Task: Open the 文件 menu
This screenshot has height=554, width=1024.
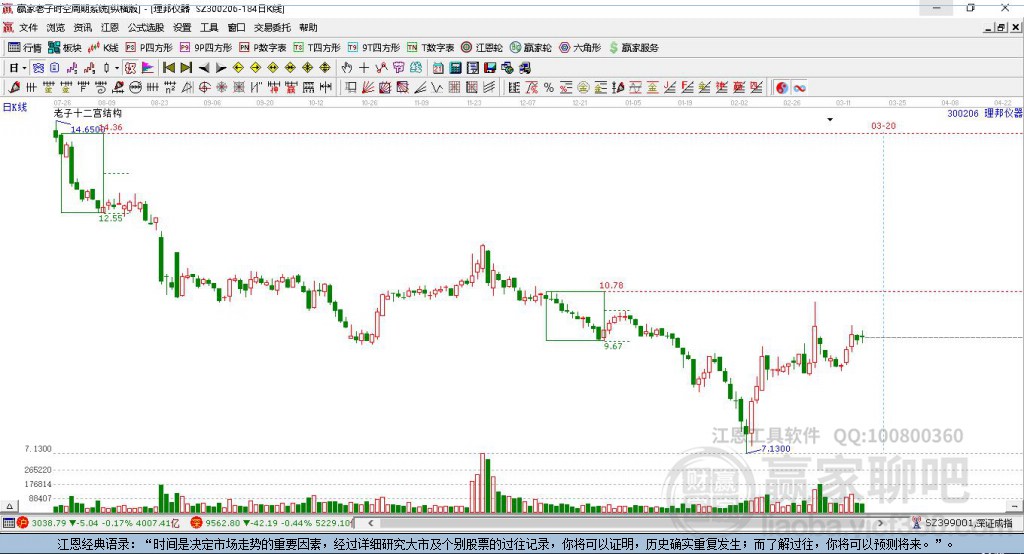Action: pyautogui.click(x=29, y=27)
